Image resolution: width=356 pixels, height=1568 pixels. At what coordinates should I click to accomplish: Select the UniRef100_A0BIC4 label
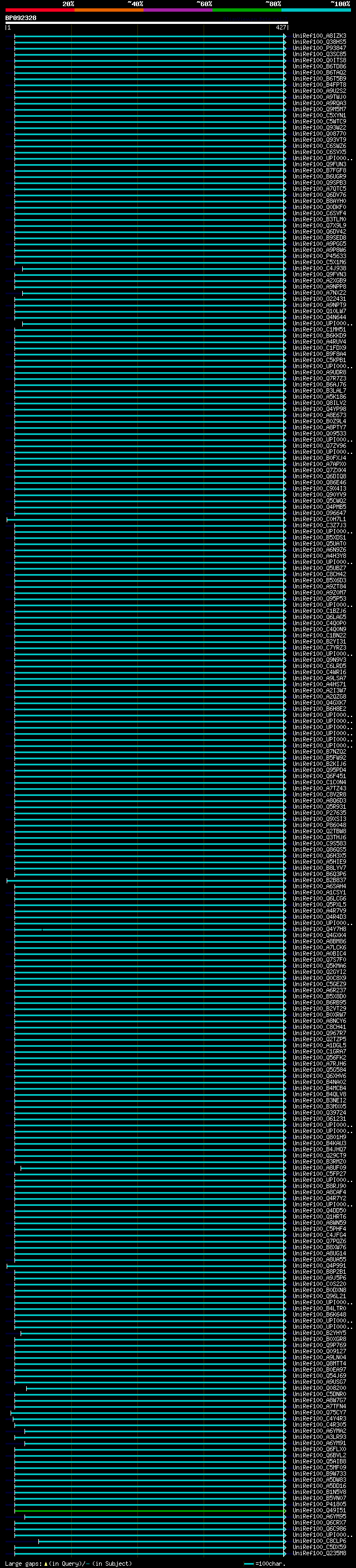coord(319,954)
